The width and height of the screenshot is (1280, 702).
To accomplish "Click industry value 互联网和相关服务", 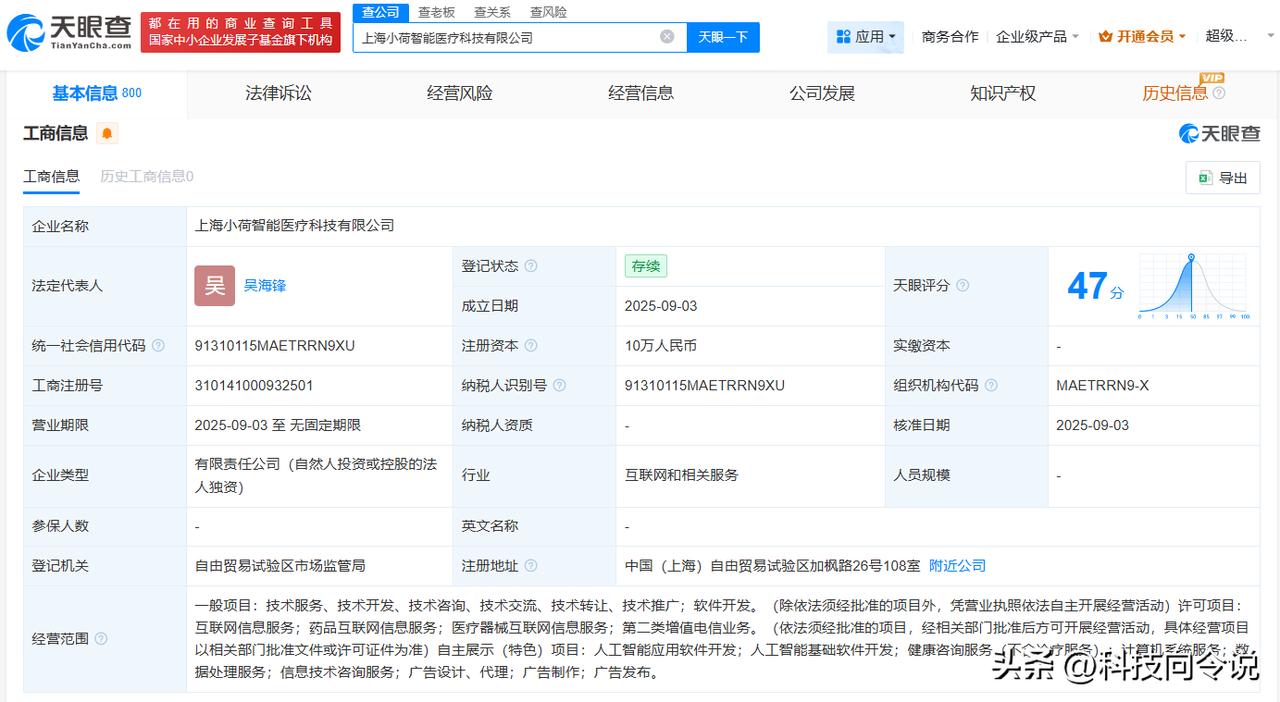I will (682, 475).
